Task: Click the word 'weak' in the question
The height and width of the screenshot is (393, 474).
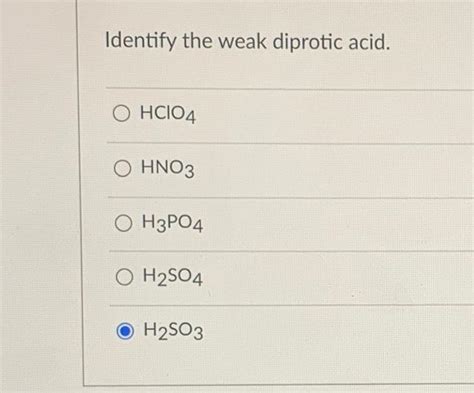Action: pos(242,42)
